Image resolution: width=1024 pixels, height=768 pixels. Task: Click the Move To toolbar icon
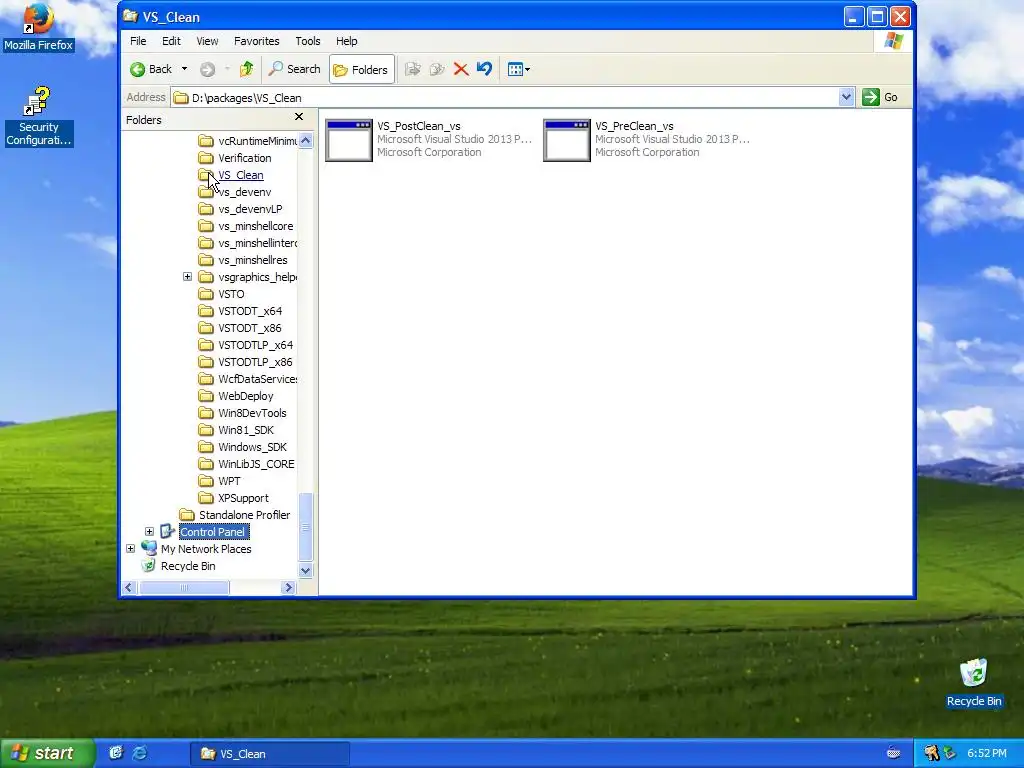tap(412, 69)
